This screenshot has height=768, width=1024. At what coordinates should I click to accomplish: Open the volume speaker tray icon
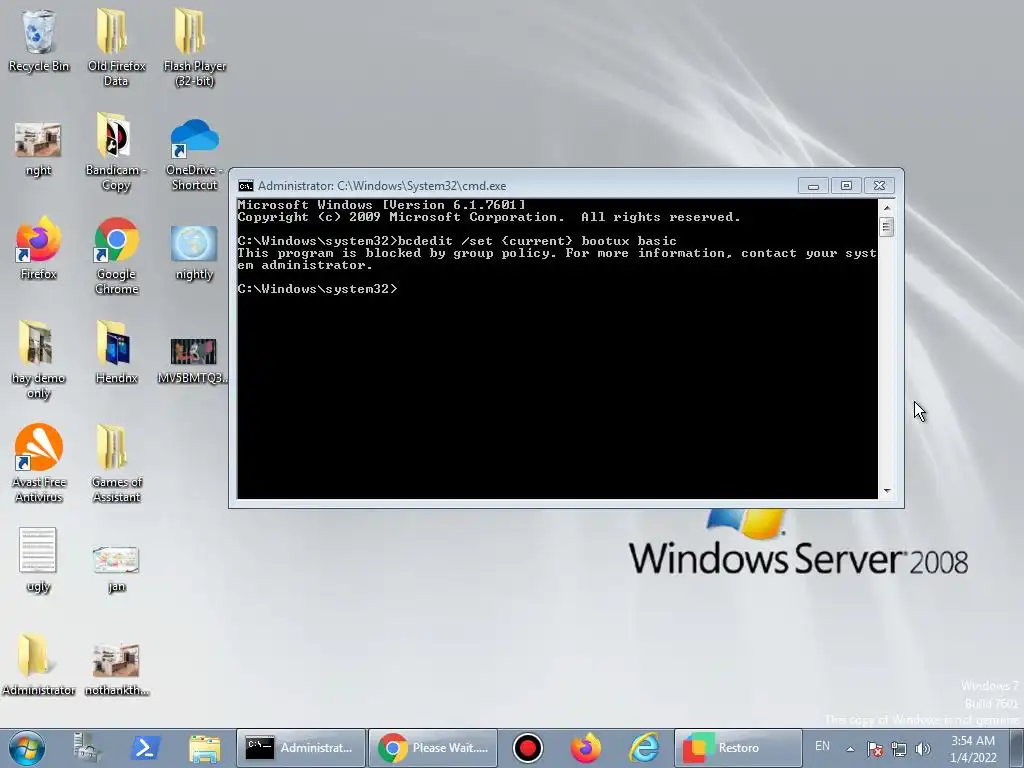pyautogui.click(x=922, y=748)
